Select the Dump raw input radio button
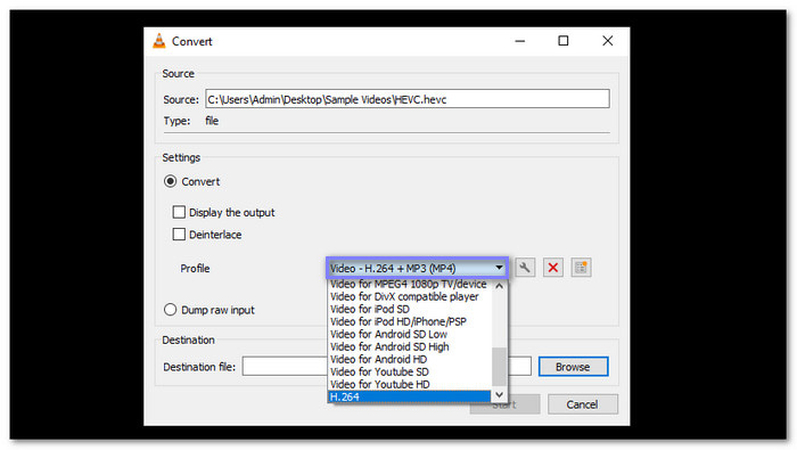 170,310
